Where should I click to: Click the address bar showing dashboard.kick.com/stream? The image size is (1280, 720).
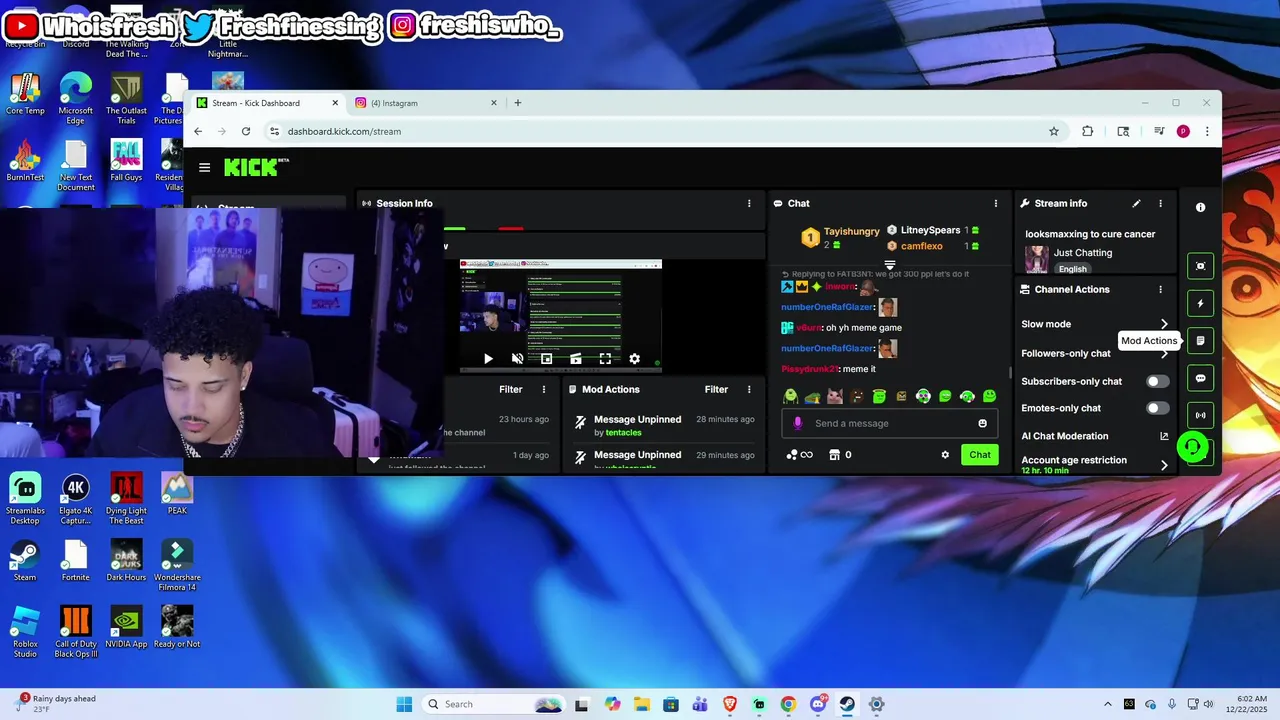tap(660, 131)
